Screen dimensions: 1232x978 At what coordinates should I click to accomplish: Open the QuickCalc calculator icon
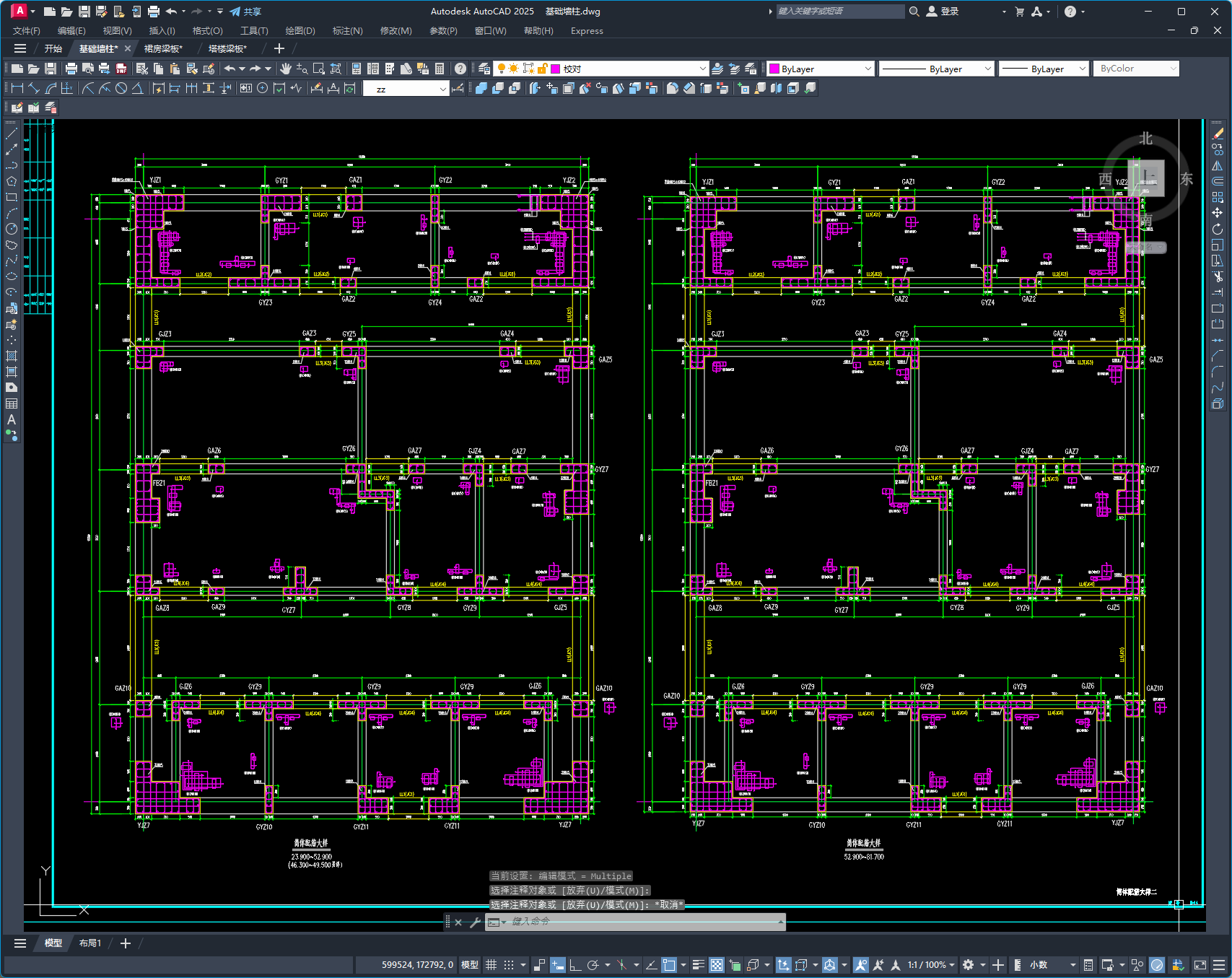[440, 69]
